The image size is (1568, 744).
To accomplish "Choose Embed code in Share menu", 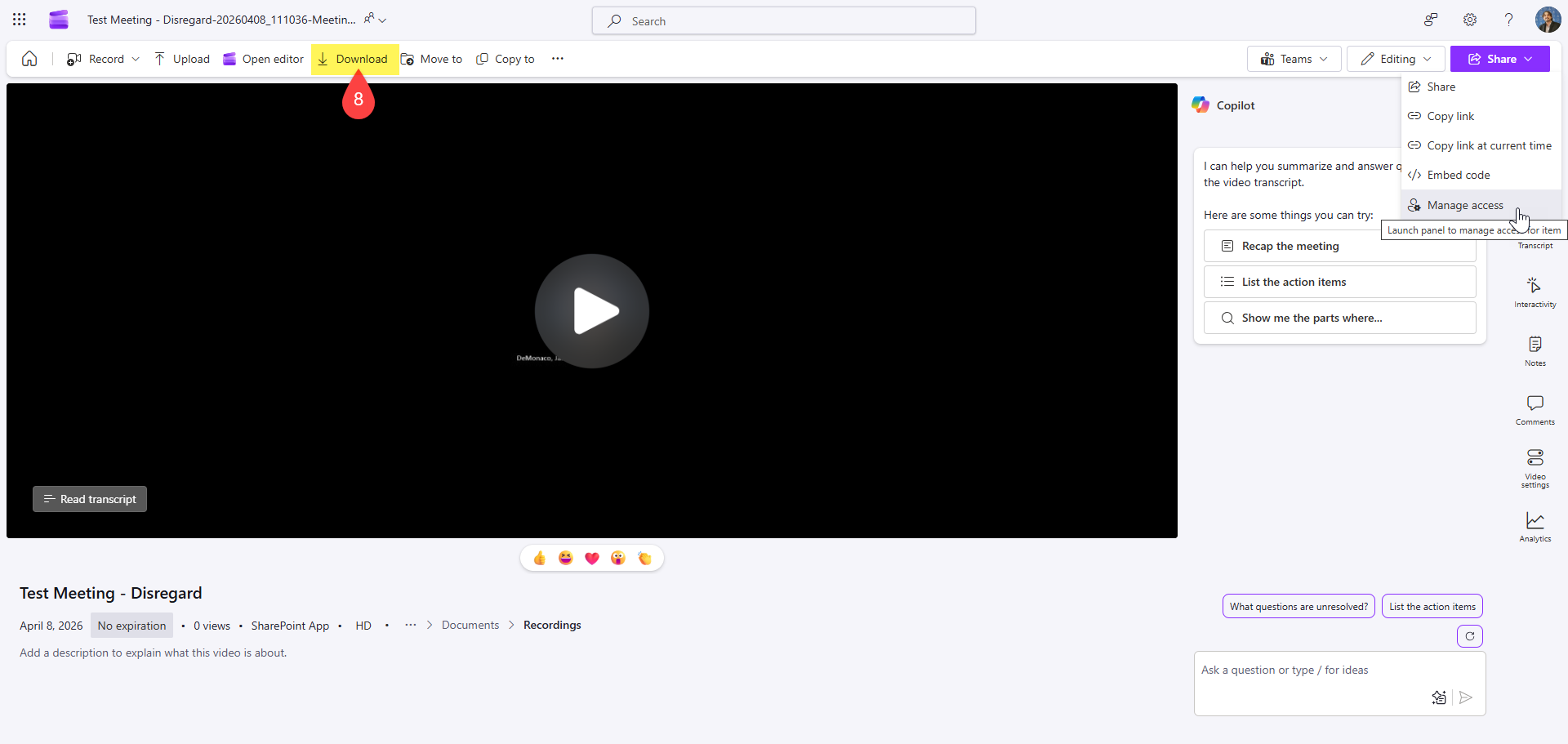I will (x=1458, y=175).
